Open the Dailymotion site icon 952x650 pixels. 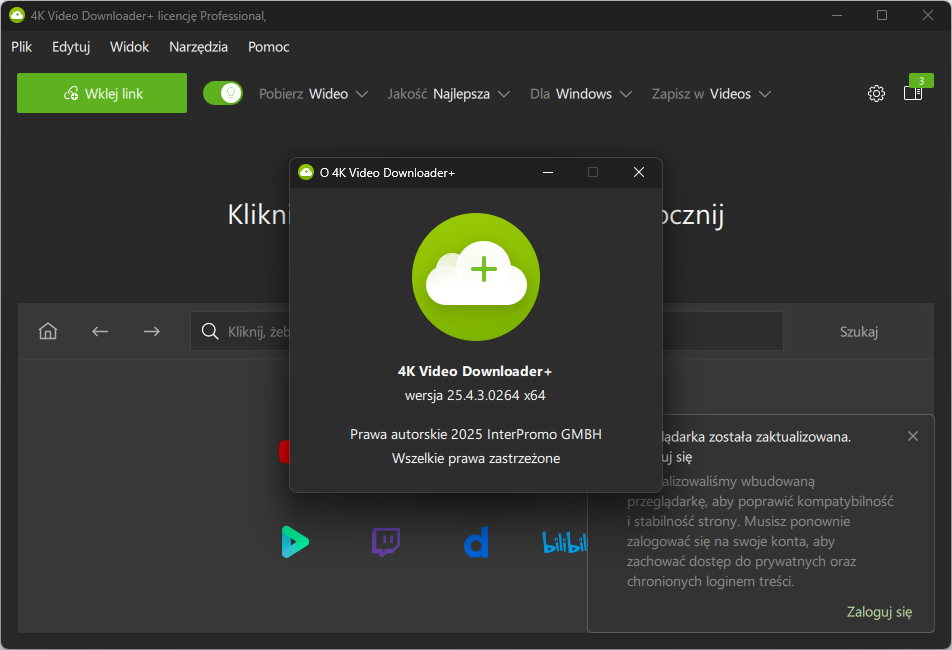(x=476, y=542)
